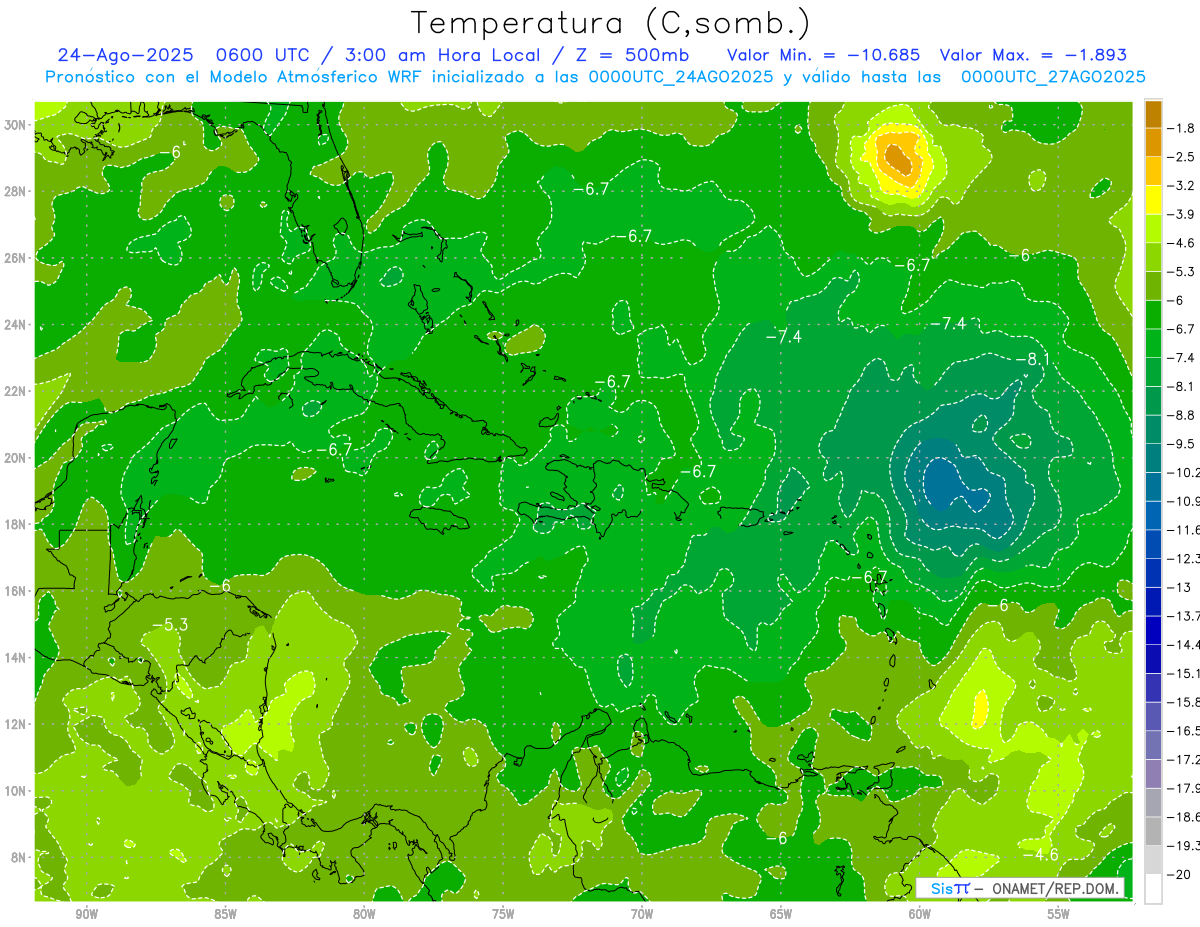Image resolution: width=1200 pixels, height=927 pixels.
Task: Click the '-15.8' color scale value
Action: coord(1183,702)
